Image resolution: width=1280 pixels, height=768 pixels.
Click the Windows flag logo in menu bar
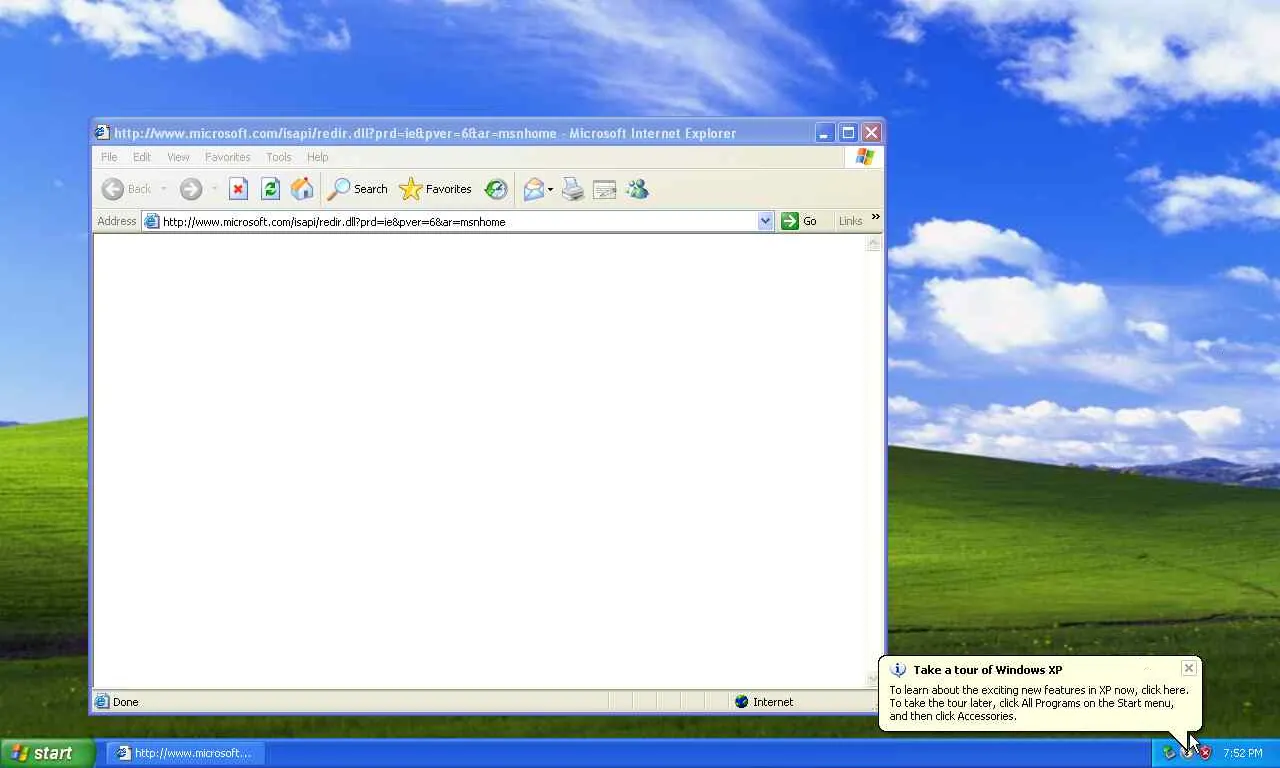pyautogui.click(x=865, y=157)
